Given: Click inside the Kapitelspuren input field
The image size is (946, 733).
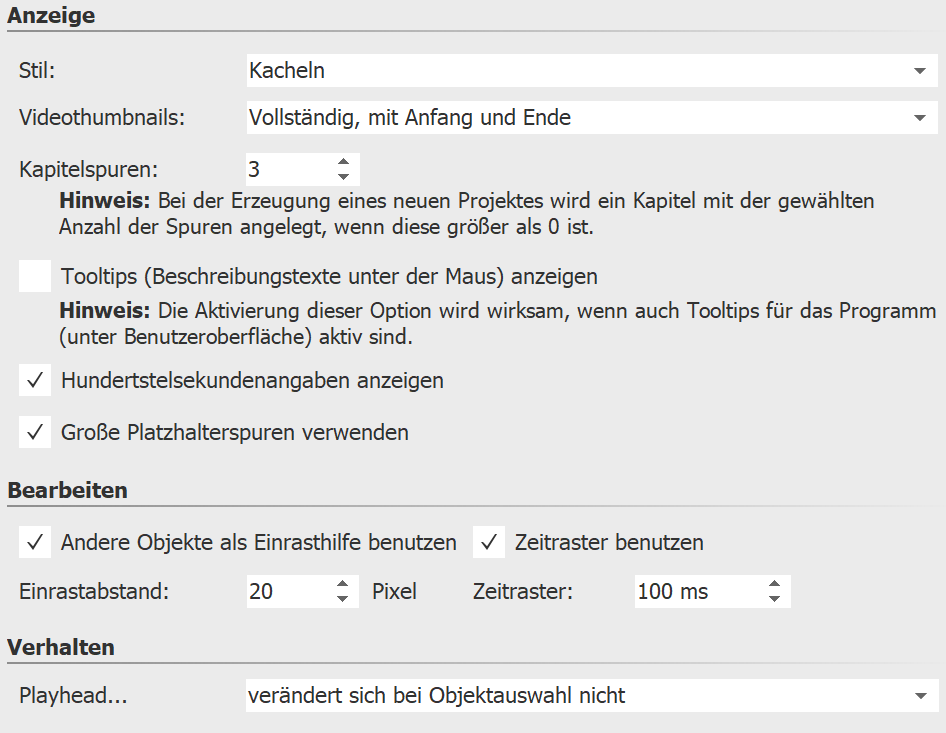Looking at the screenshot, I should coord(285,169).
